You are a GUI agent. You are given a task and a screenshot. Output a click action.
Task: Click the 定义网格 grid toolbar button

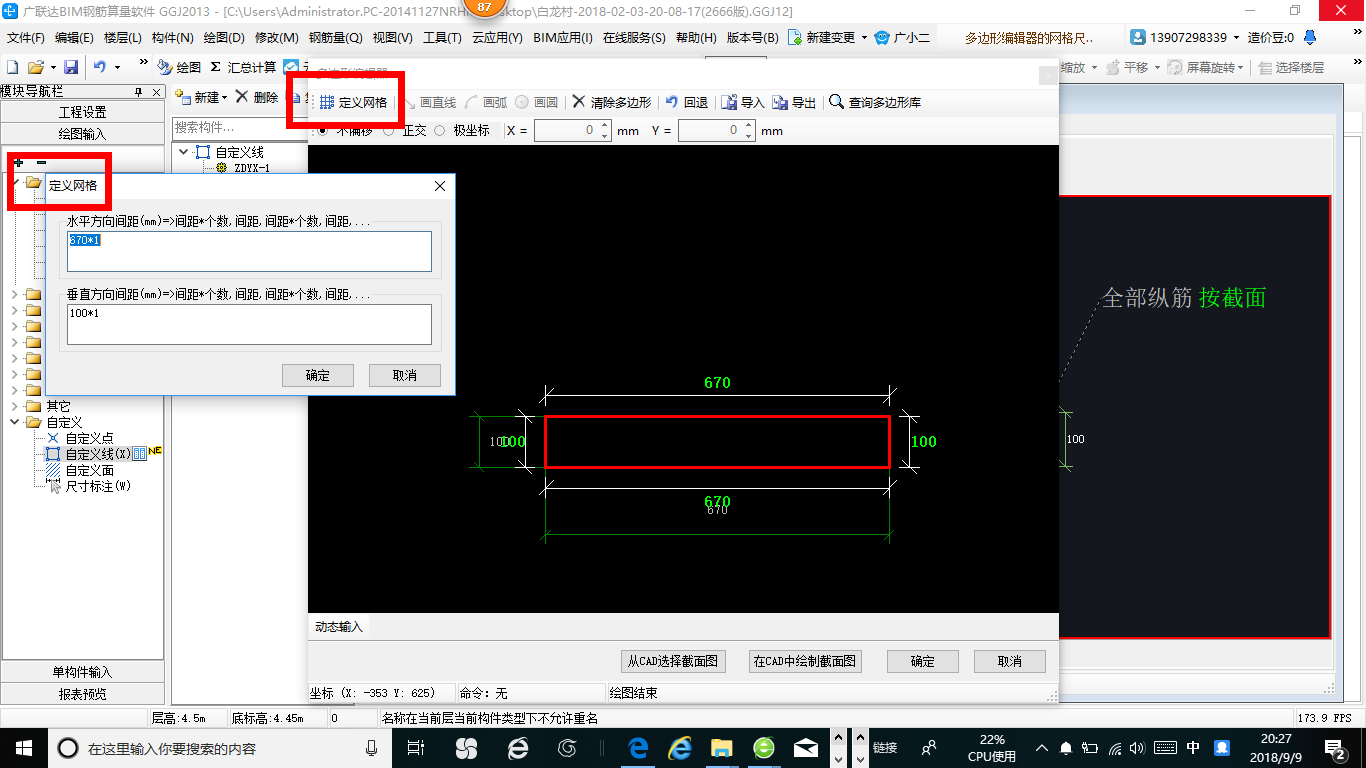353,102
